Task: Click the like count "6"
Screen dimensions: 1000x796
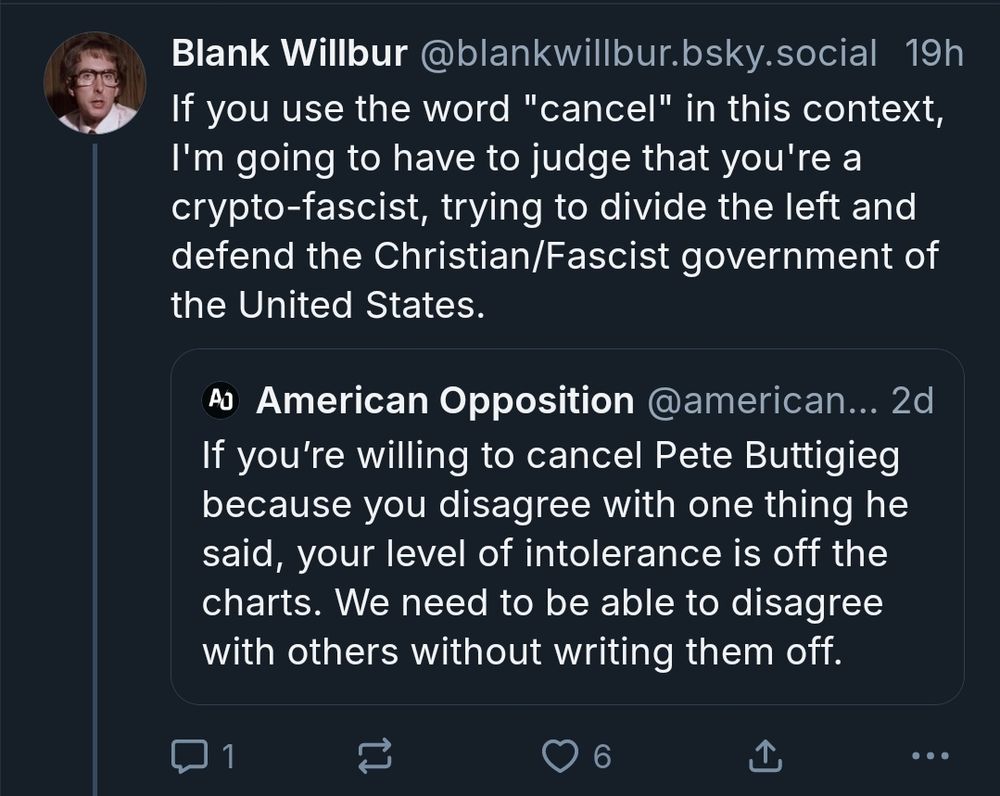Action: click(x=601, y=756)
